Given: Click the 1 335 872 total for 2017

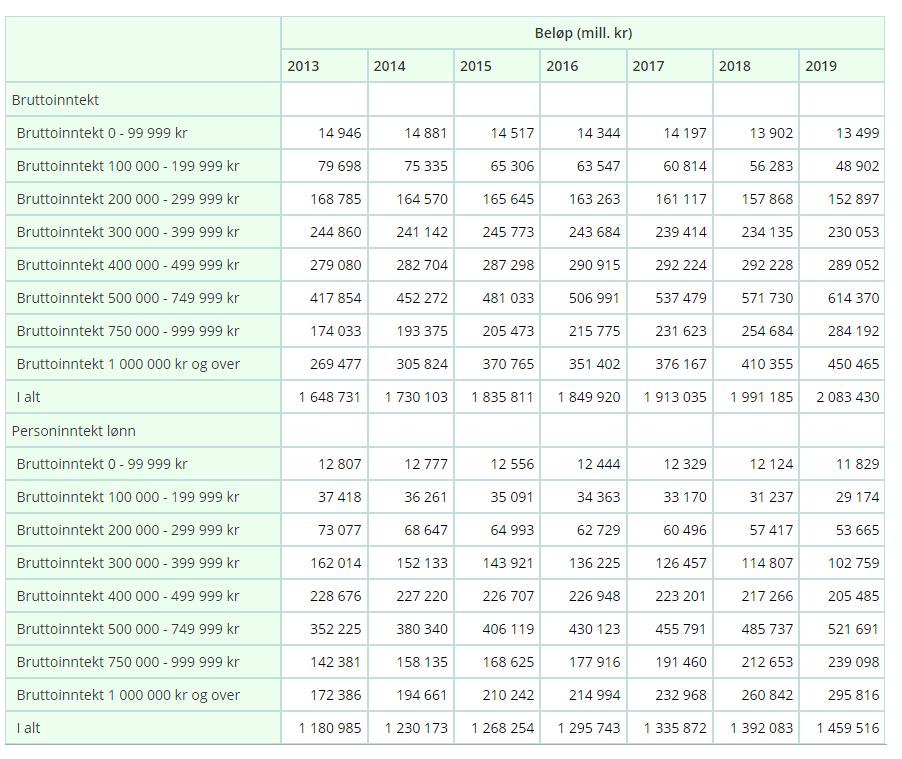Looking at the screenshot, I should click(x=675, y=728).
